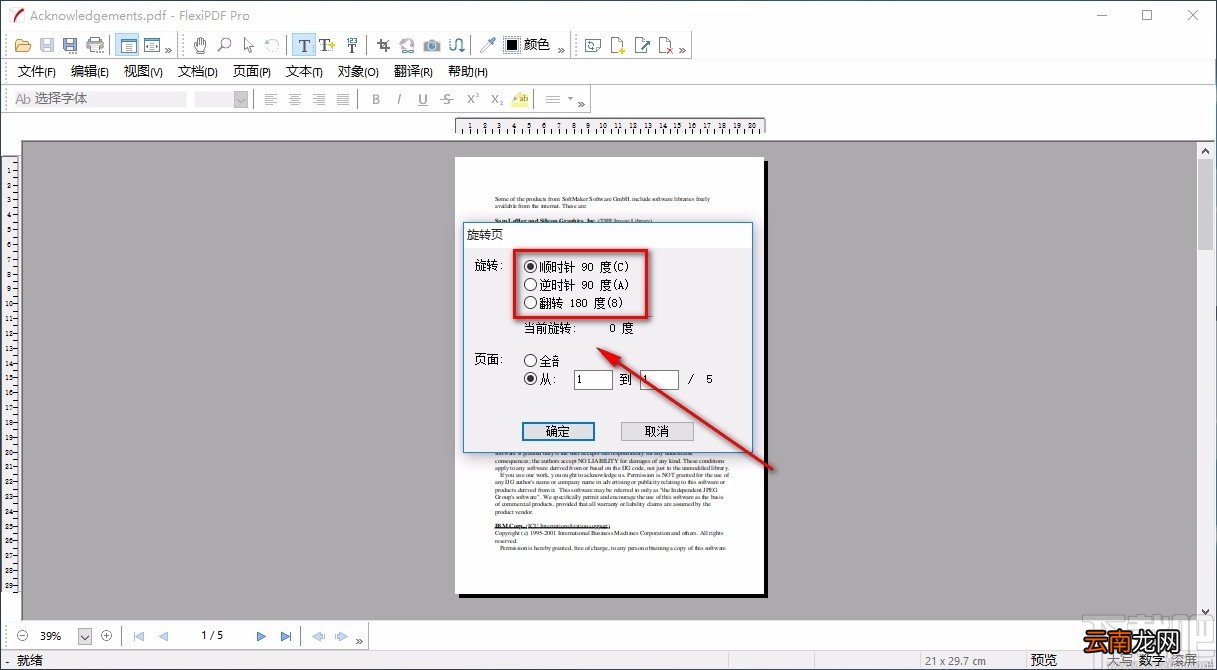
Task: Click the starting page number field
Action: pos(593,380)
